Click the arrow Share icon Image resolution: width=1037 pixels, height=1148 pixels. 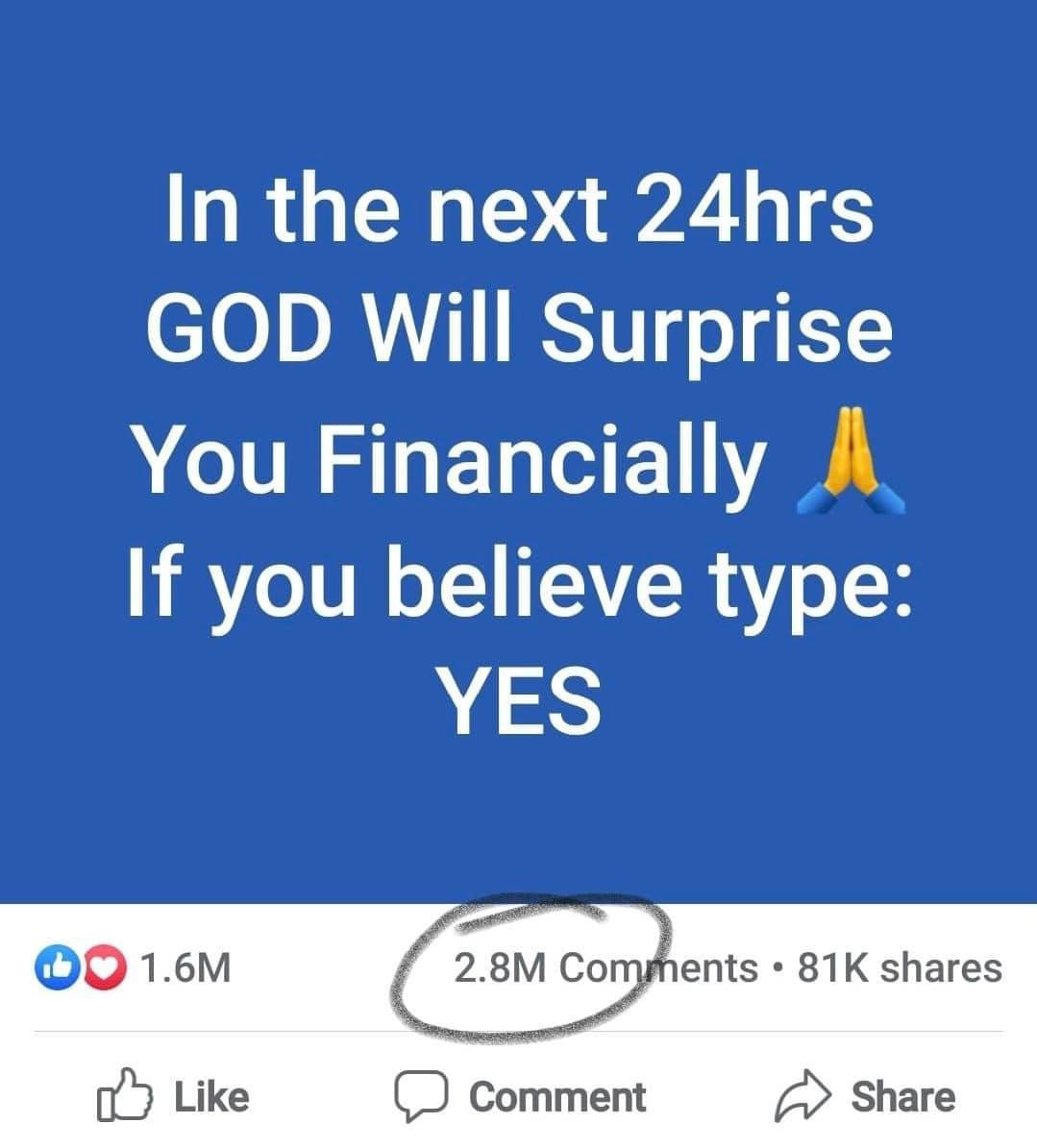803,1096
